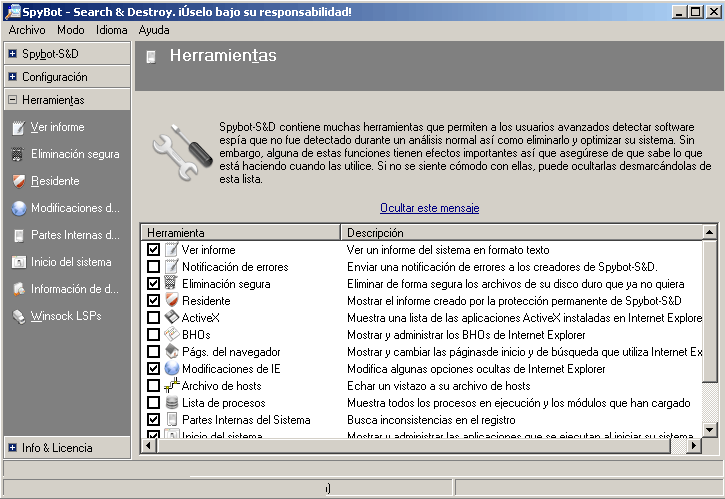Open the Idioma menu
725x499 pixels.
click(x=111, y=30)
